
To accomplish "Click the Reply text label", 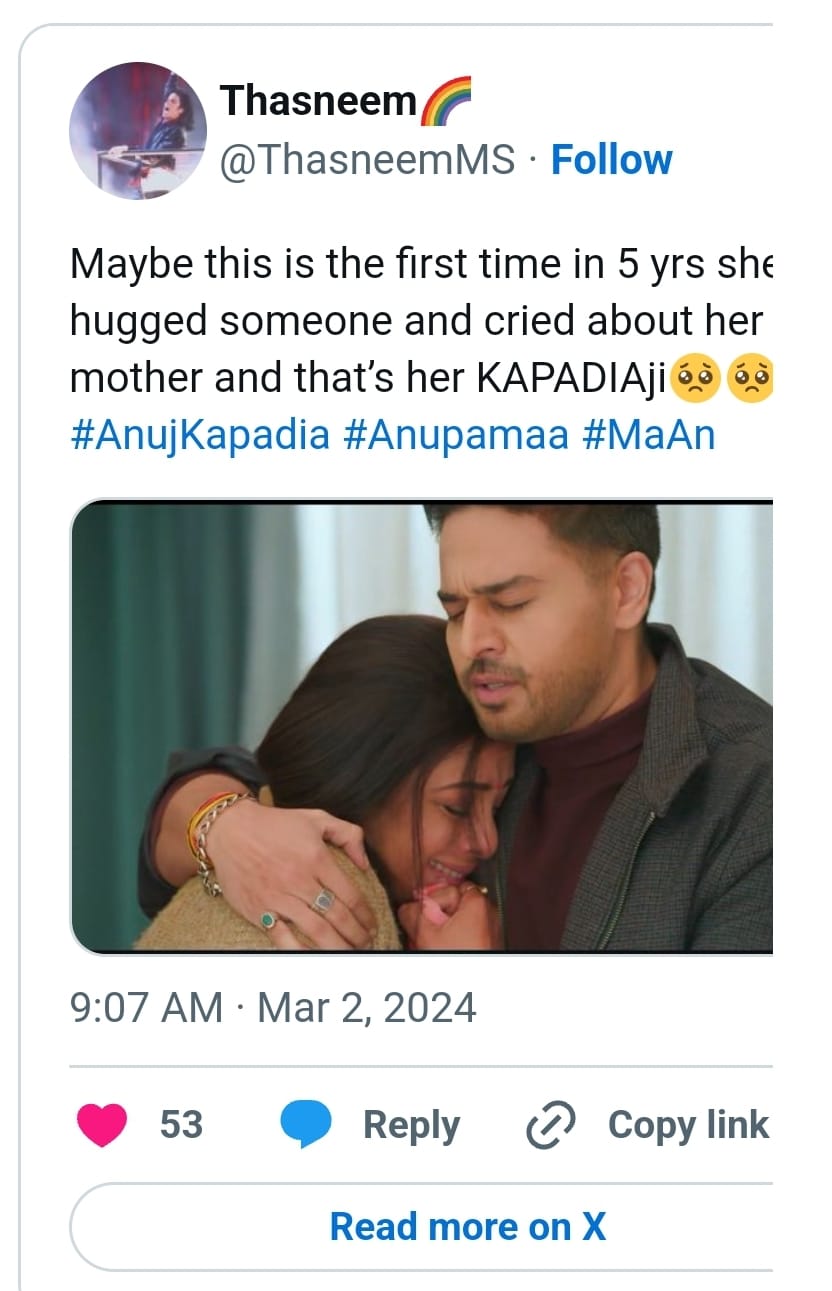I will 411,1125.
